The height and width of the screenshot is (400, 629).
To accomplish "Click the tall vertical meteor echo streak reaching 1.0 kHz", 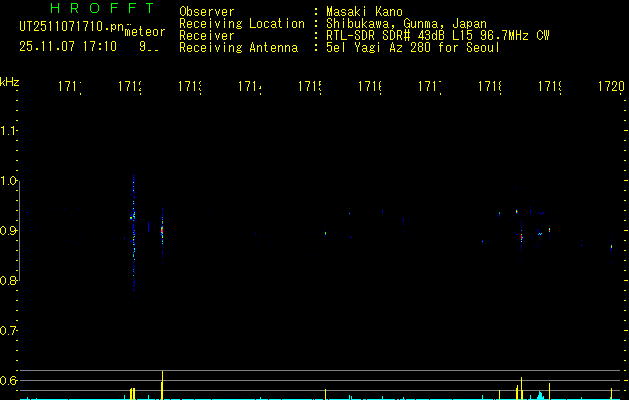I will (x=134, y=235).
